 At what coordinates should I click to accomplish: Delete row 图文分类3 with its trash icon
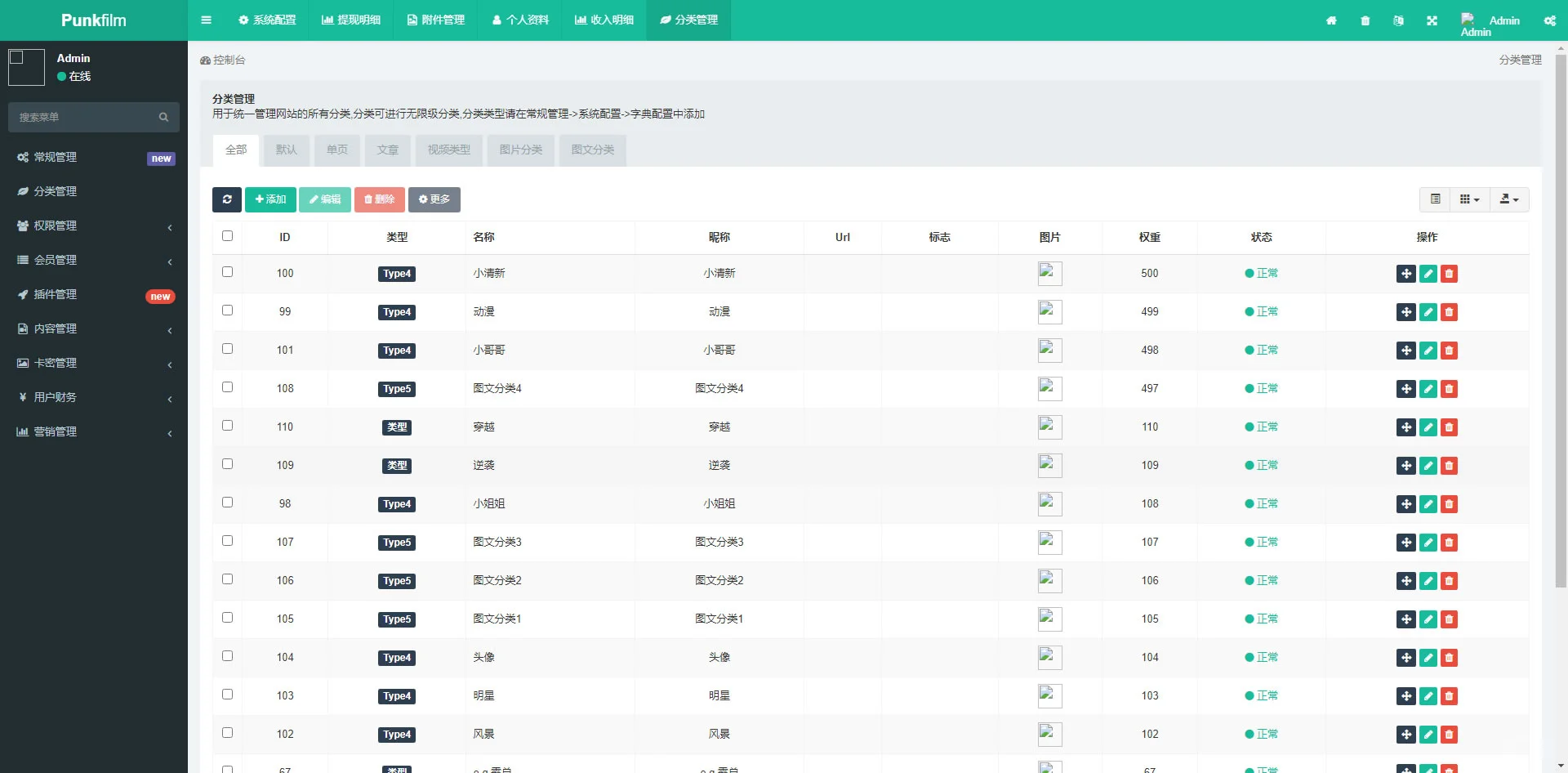click(x=1449, y=543)
